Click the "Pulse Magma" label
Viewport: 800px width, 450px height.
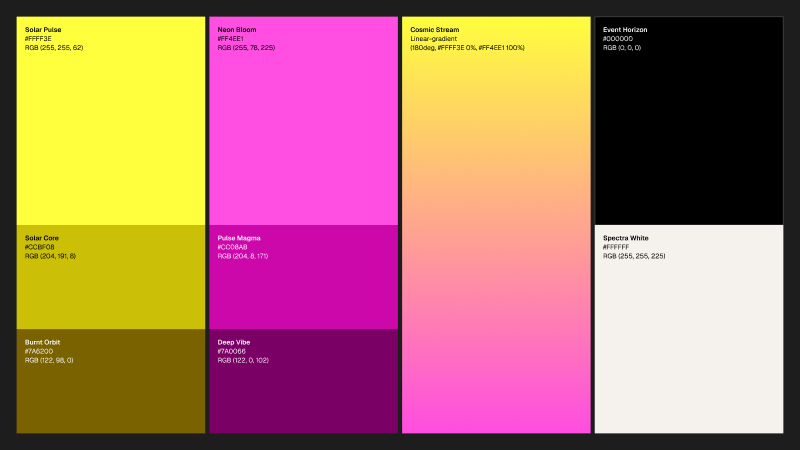239,238
